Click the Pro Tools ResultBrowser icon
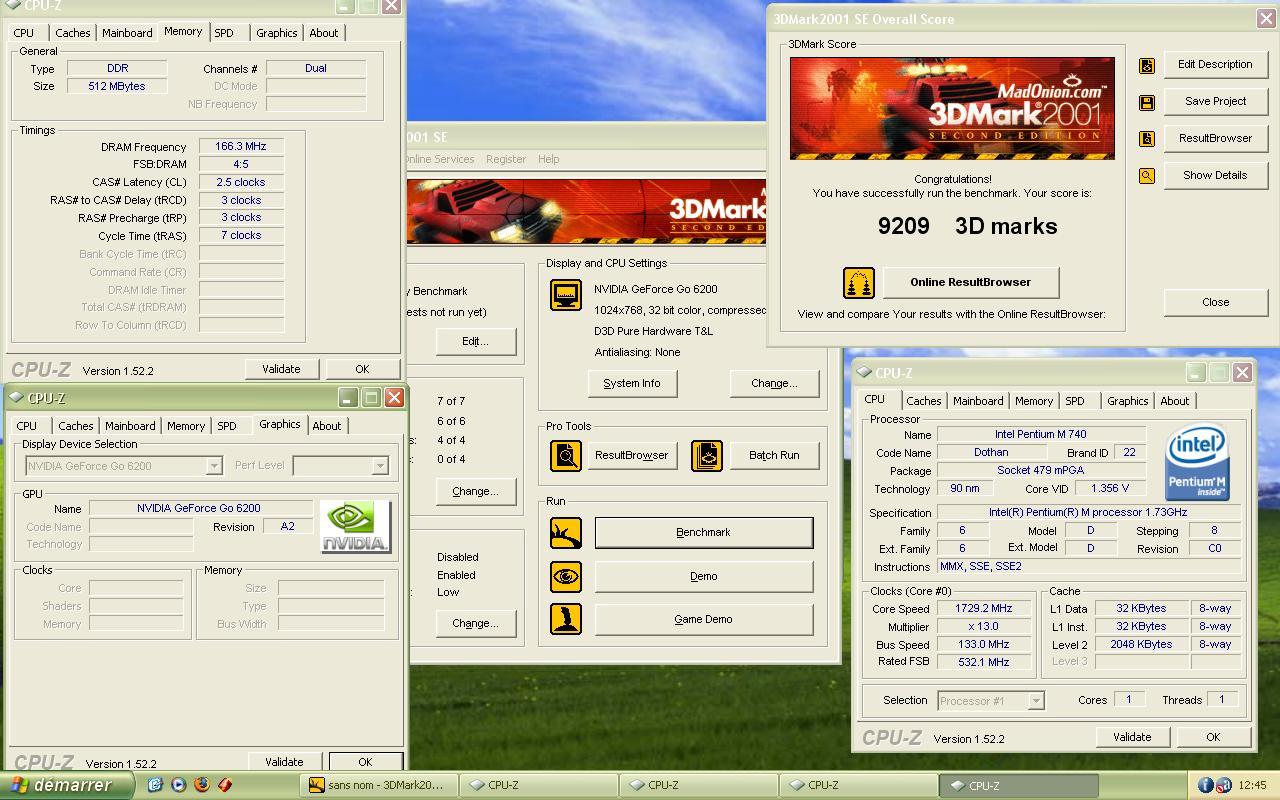 pyautogui.click(x=566, y=456)
